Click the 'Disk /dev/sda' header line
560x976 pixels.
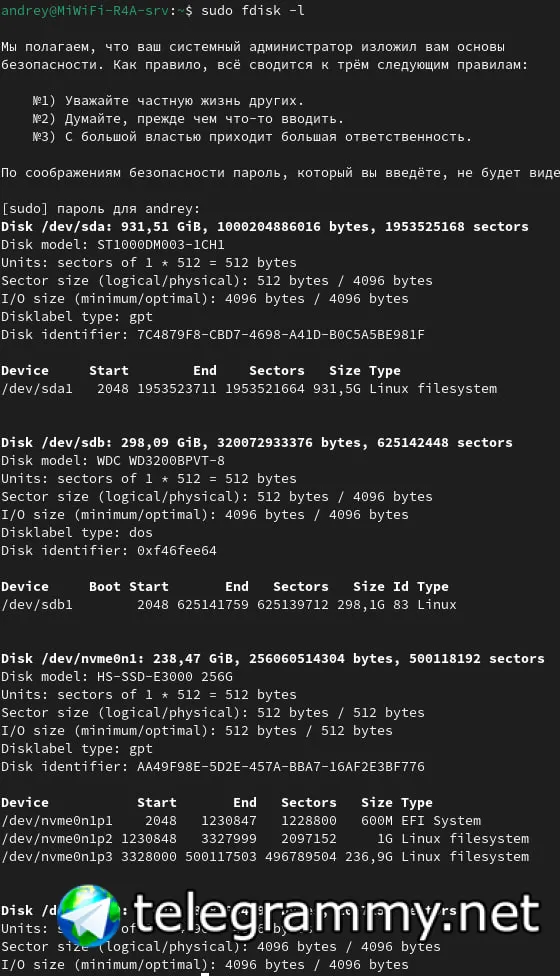coord(264,227)
